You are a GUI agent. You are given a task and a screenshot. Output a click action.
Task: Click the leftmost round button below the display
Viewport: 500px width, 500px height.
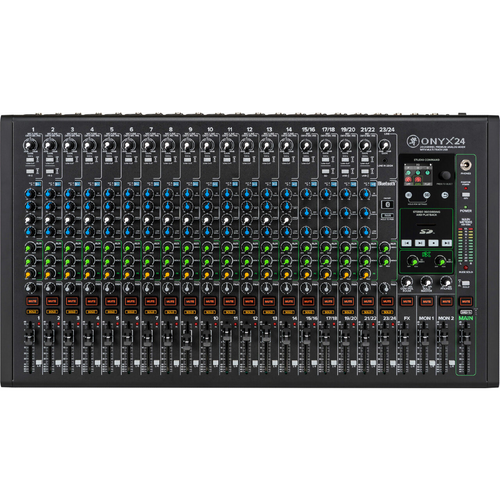pyautogui.click(x=409, y=195)
